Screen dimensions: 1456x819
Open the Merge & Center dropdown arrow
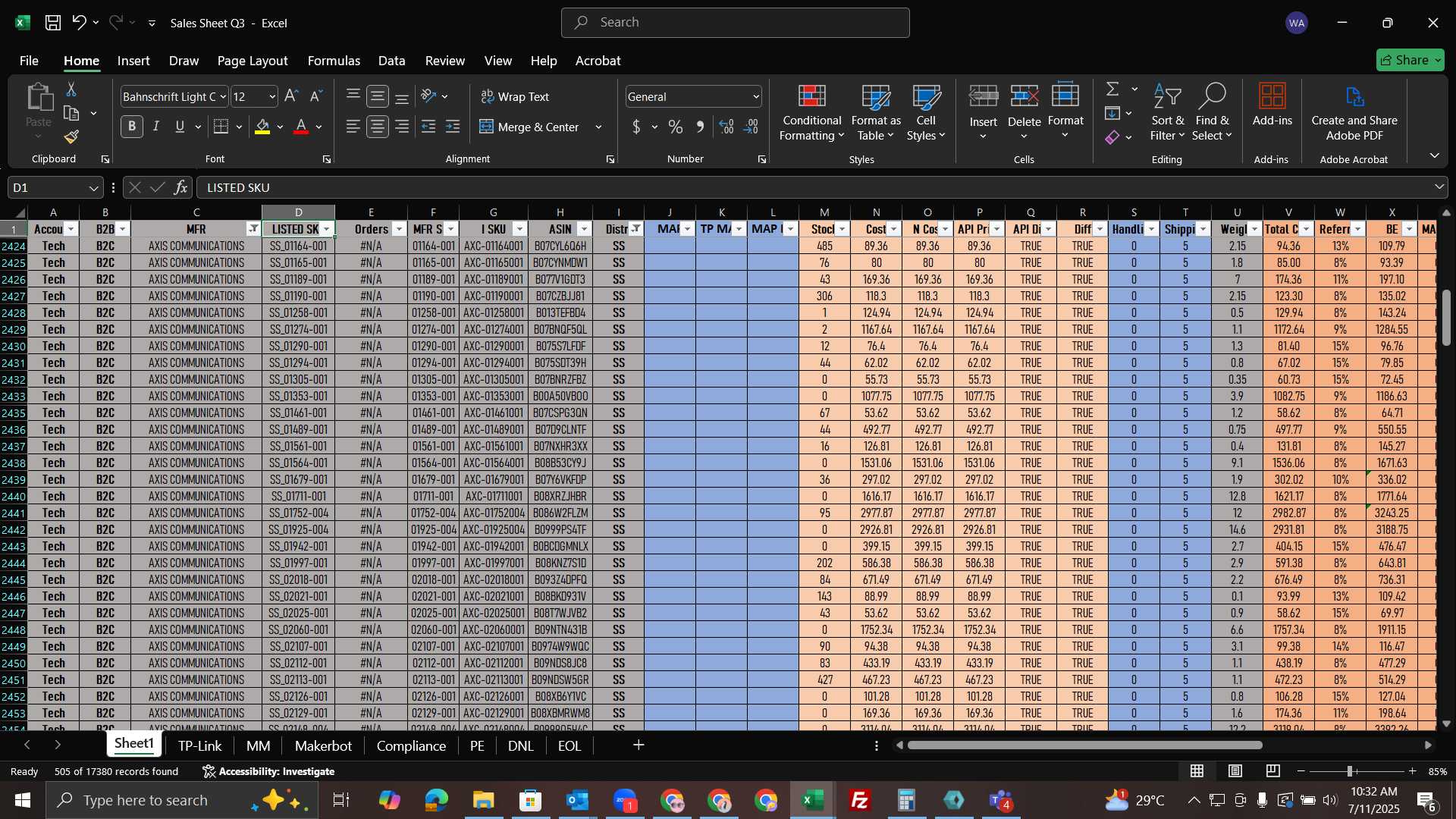[598, 127]
